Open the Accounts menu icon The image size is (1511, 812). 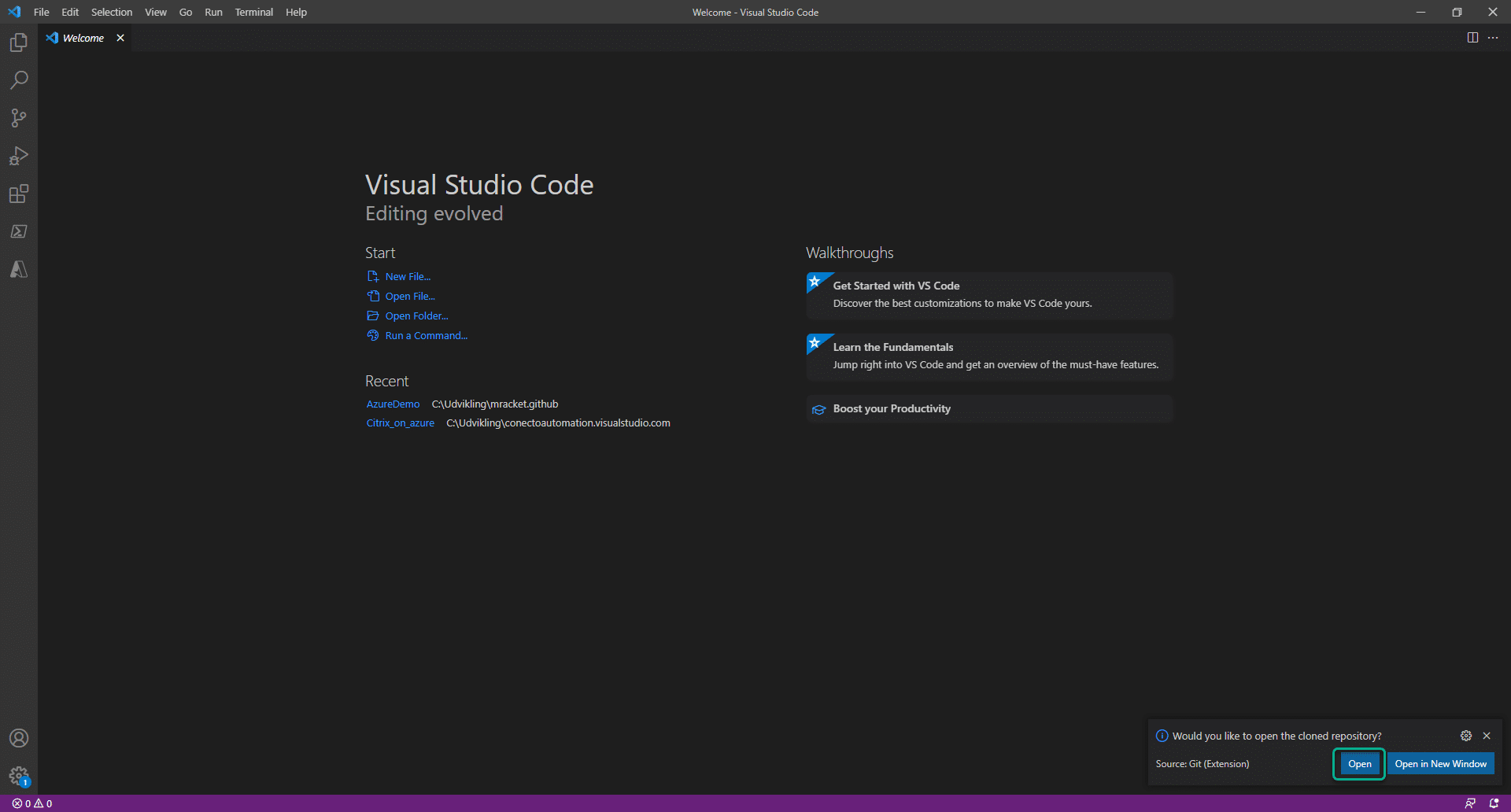coord(19,738)
